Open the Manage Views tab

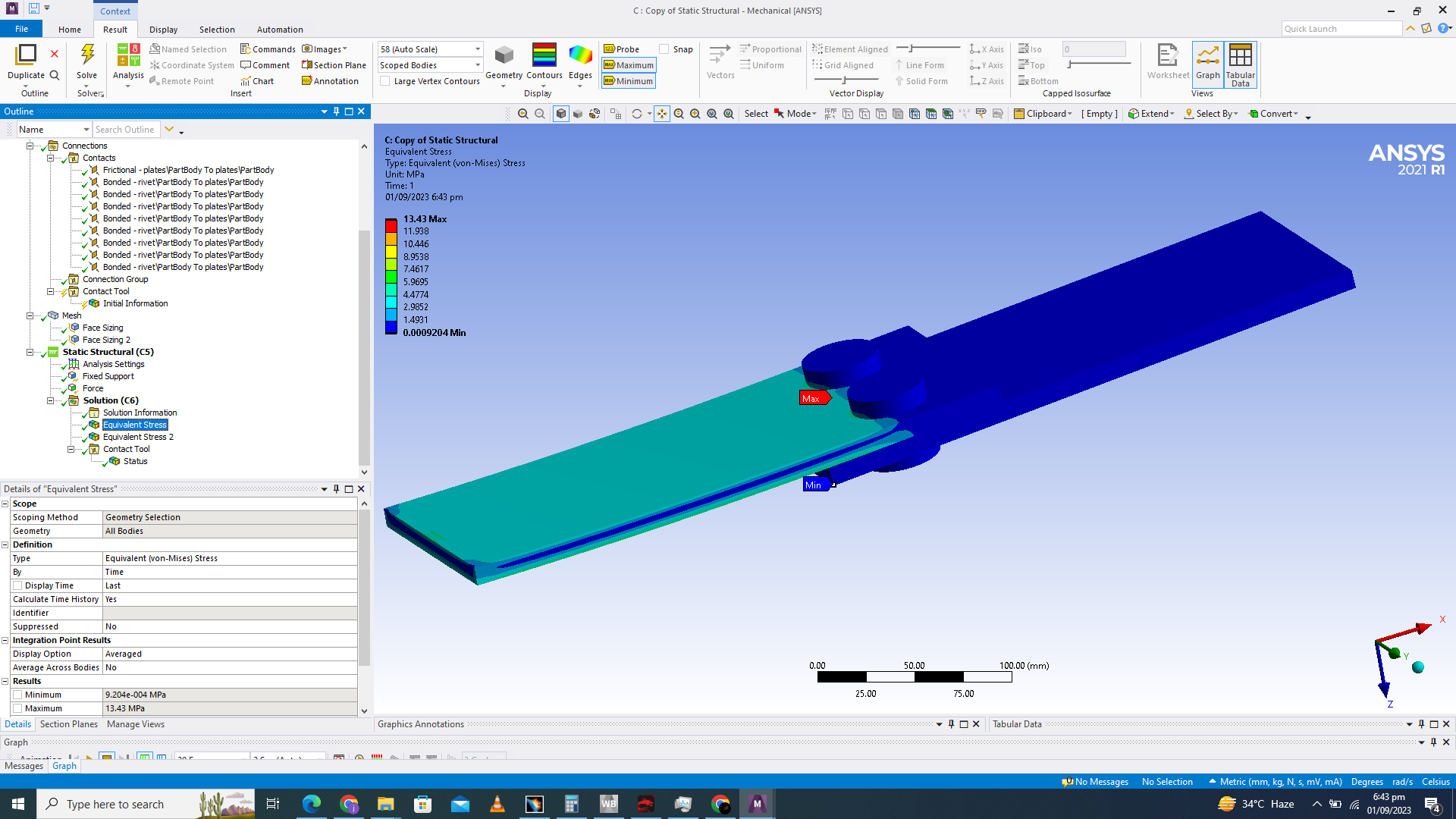(x=136, y=724)
